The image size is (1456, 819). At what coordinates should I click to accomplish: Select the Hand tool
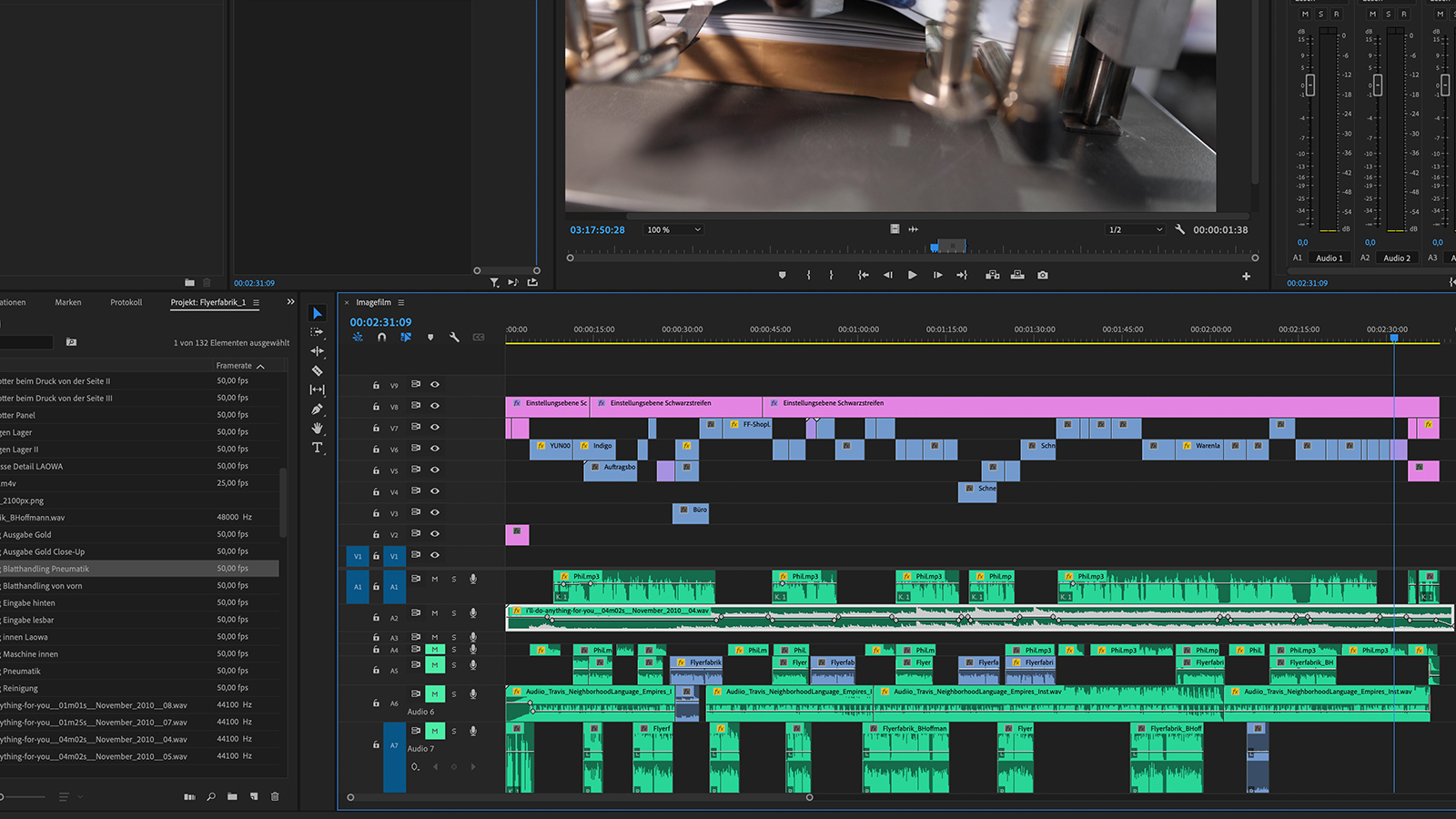(318, 428)
